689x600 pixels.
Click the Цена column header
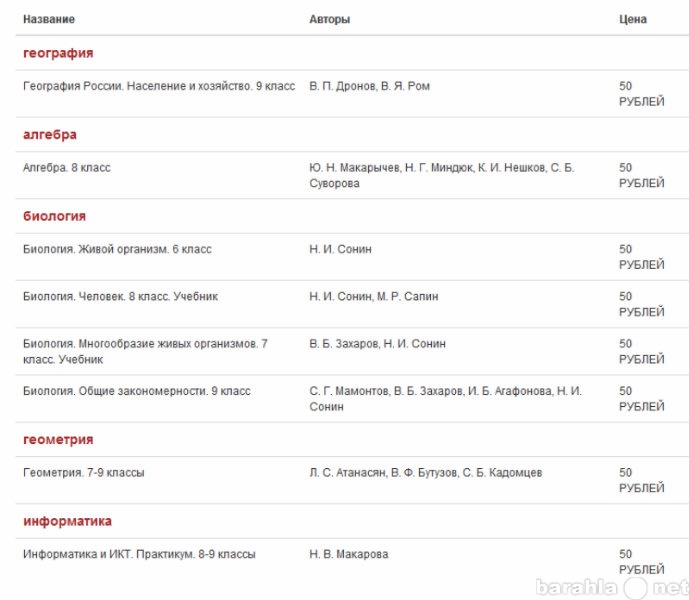pyautogui.click(x=633, y=19)
